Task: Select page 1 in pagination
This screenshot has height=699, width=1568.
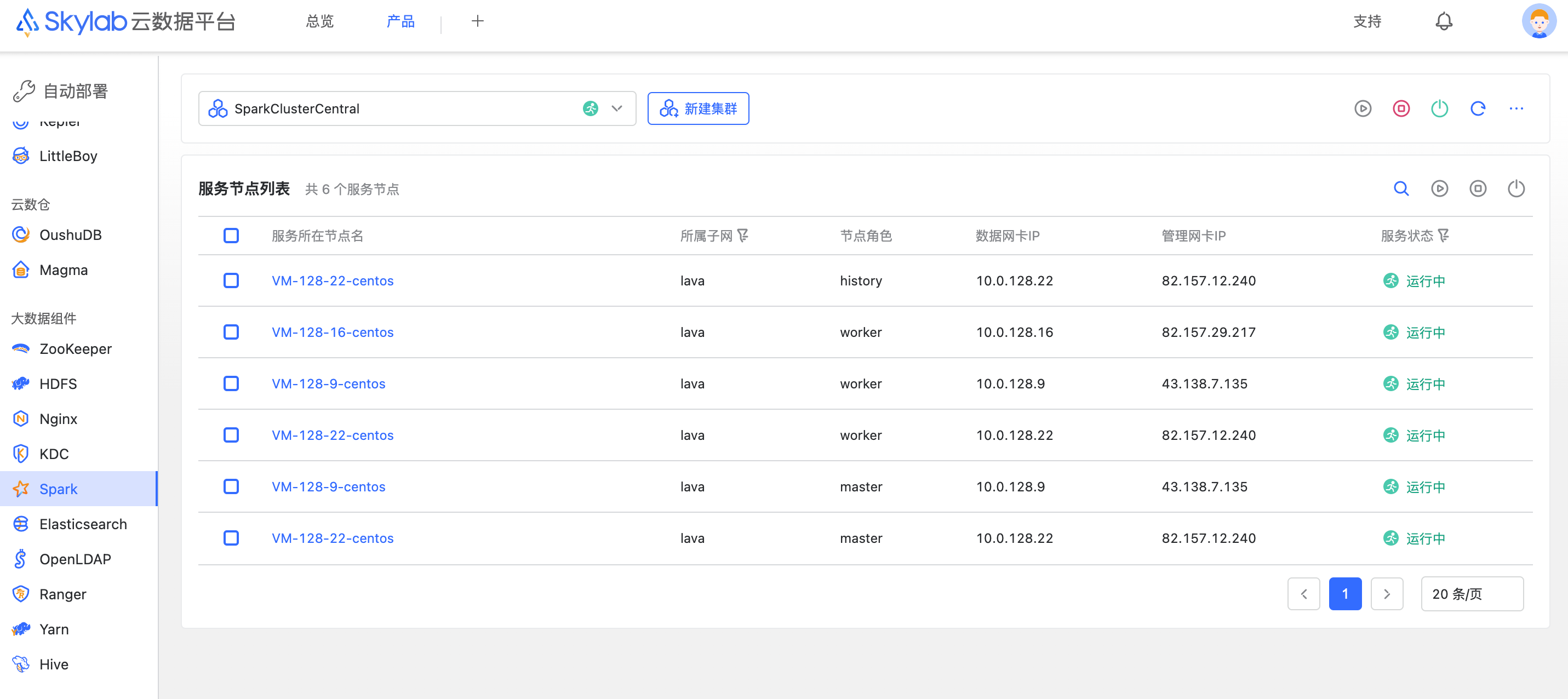Action: pos(1345,594)
